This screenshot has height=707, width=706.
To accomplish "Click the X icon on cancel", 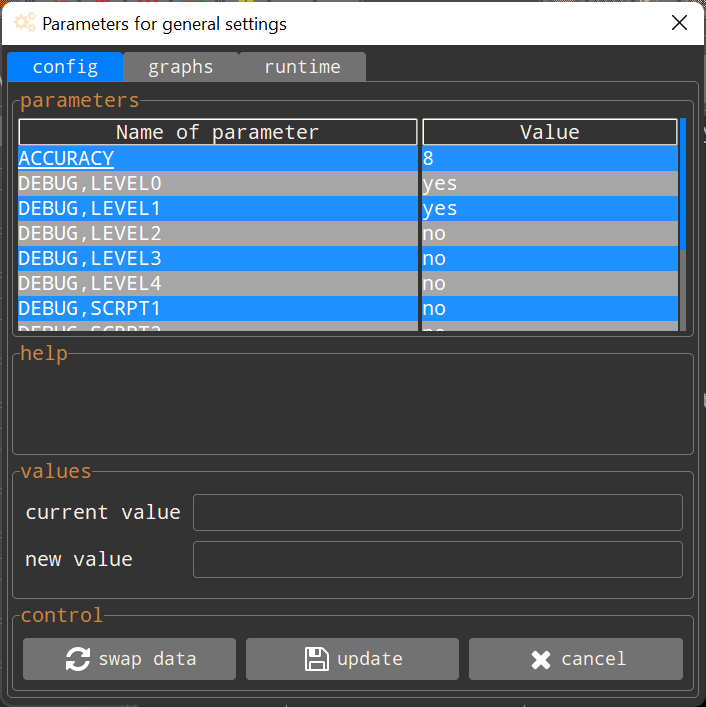I will tap(541, 659).
